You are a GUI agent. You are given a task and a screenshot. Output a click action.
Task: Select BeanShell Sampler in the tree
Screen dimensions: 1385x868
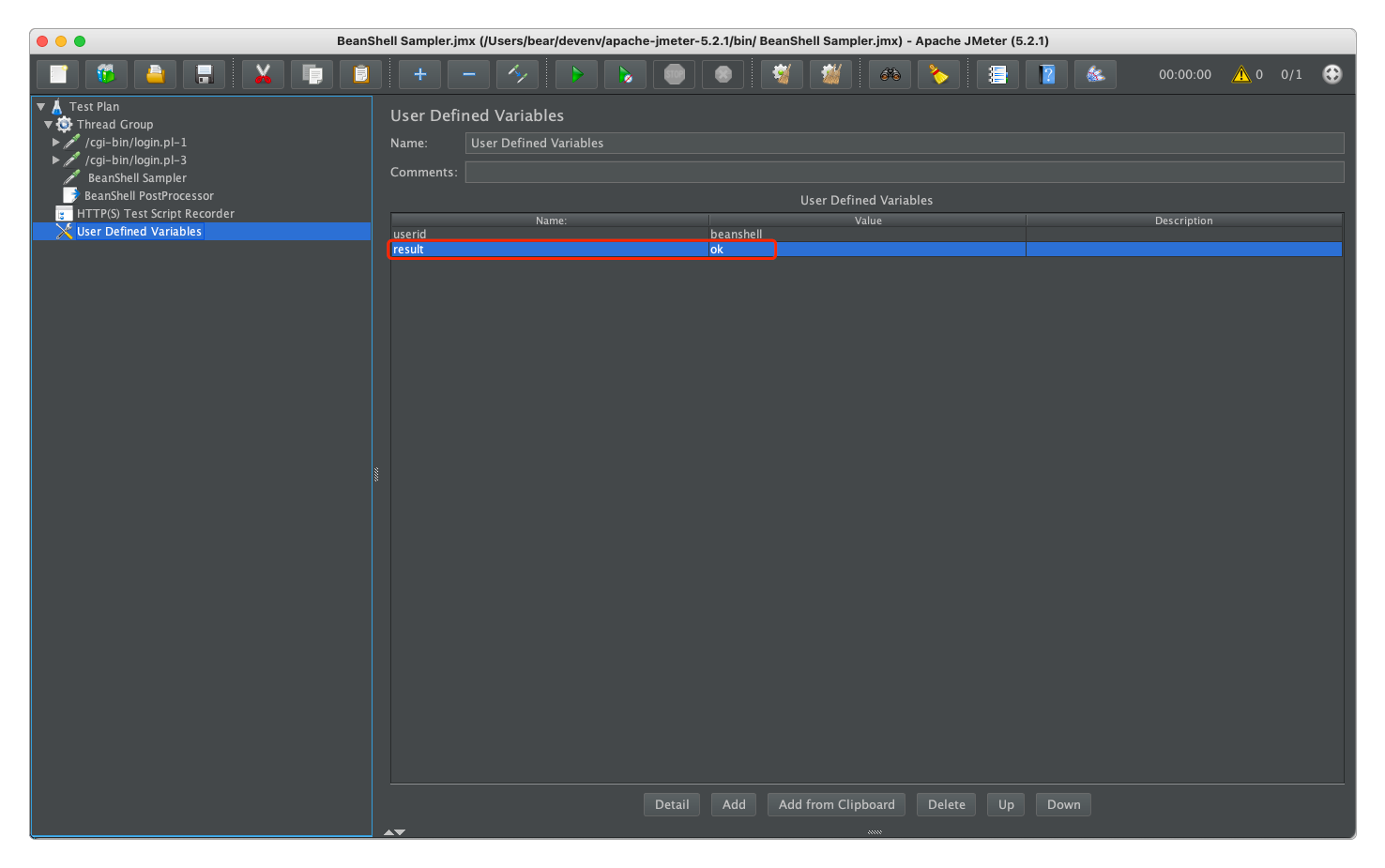(137, 178)
